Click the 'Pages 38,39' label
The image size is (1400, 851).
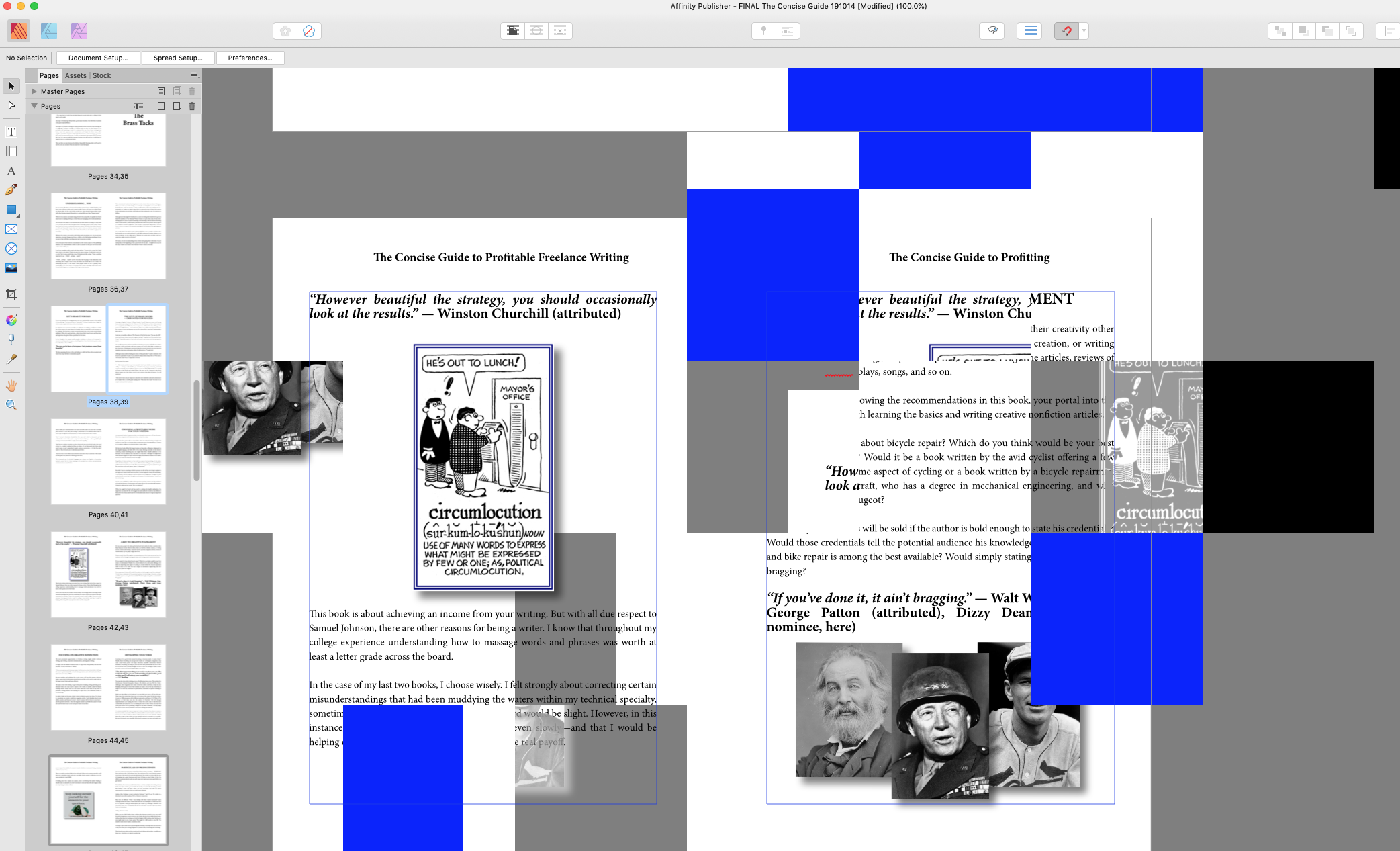pos(108,402)
